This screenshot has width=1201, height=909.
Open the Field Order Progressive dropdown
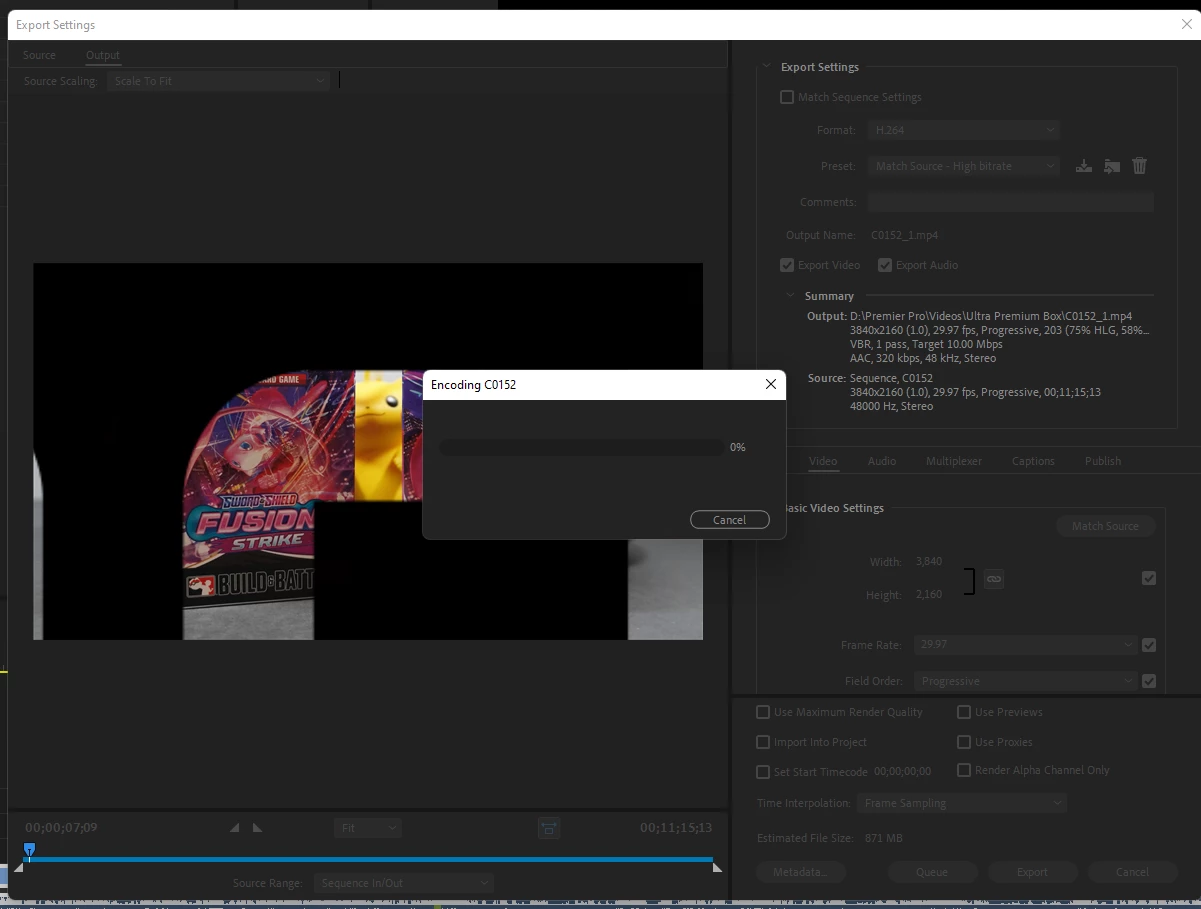[x=1025, y=681]
